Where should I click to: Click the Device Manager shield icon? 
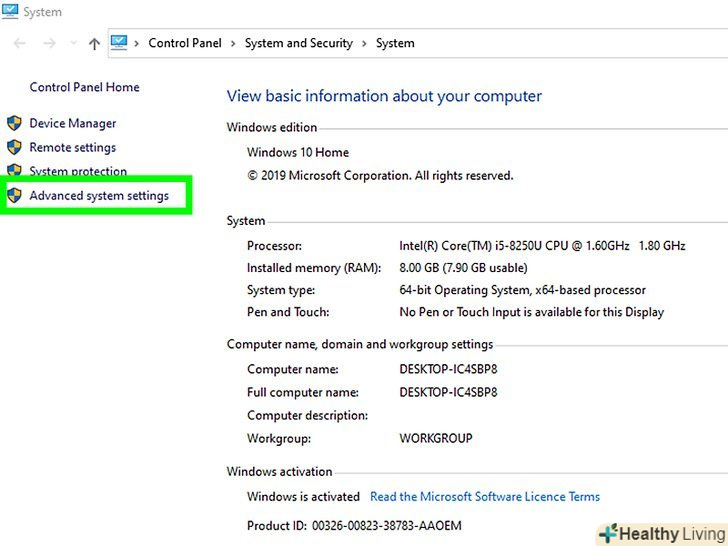pos(14,123)
